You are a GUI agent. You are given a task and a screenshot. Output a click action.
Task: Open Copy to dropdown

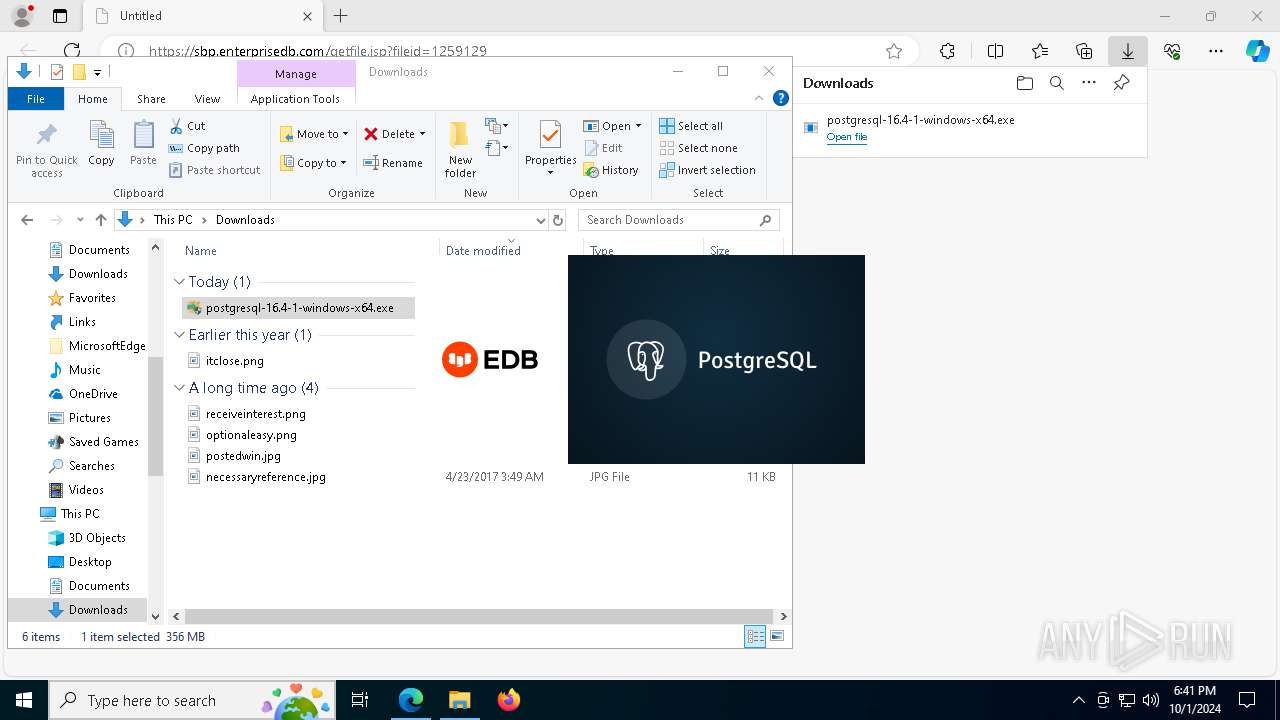314,163
